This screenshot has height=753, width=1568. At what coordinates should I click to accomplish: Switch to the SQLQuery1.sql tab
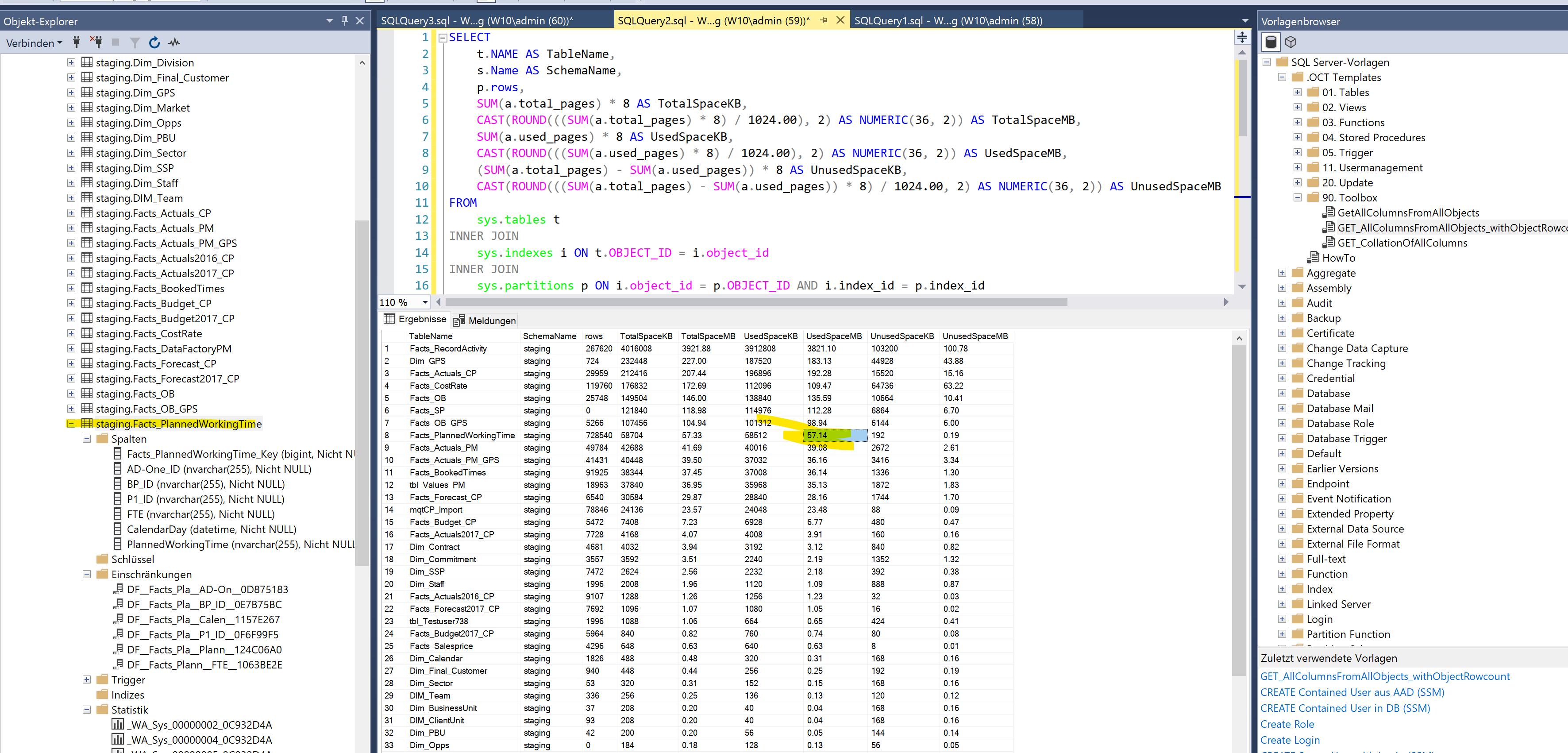click(x=948, y=21)
